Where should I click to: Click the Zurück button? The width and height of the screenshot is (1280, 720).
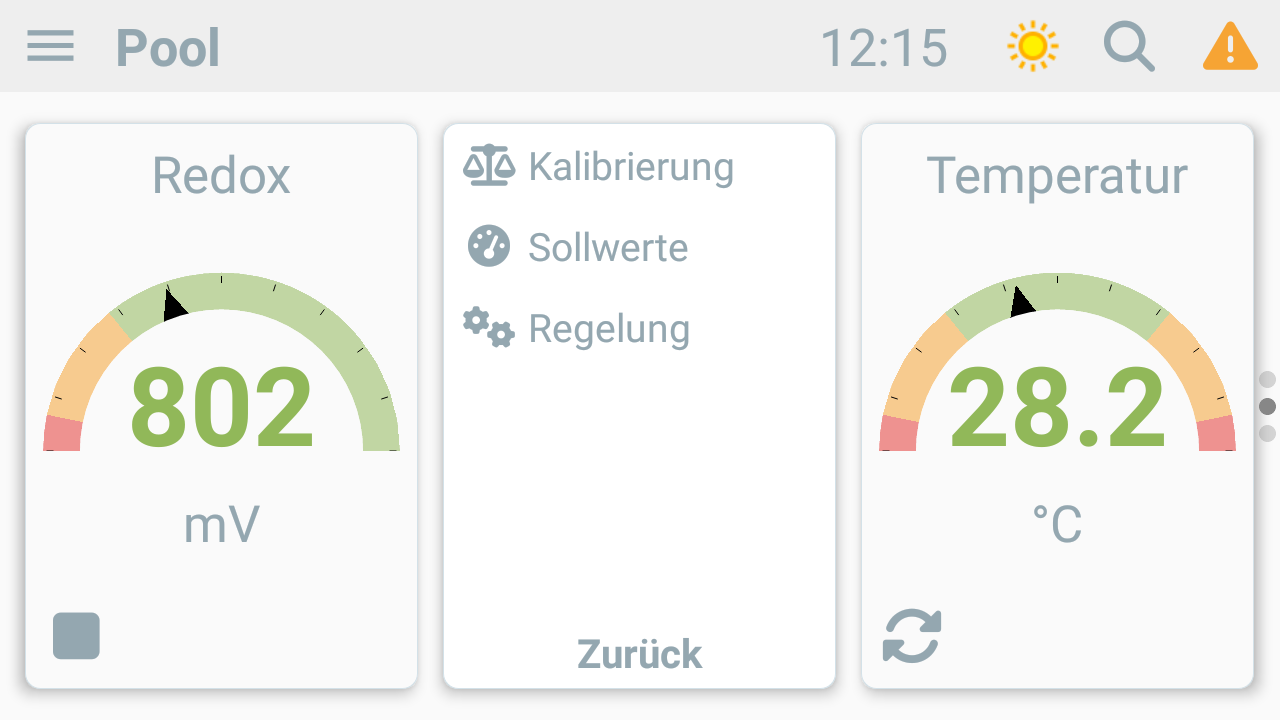pyautogui.click(x=640, y=654)
